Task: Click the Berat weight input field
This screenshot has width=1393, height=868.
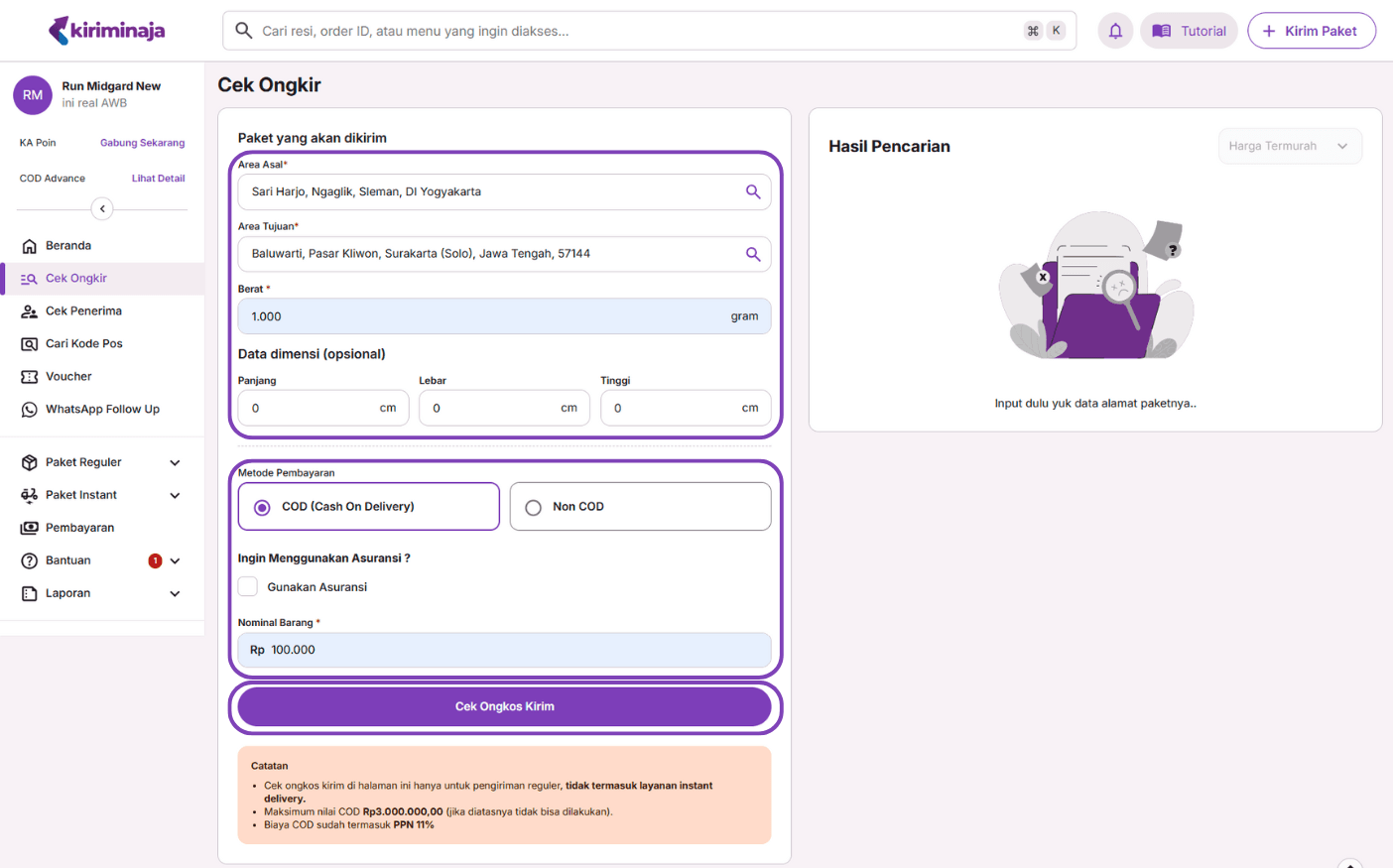Action: point(486,316)
